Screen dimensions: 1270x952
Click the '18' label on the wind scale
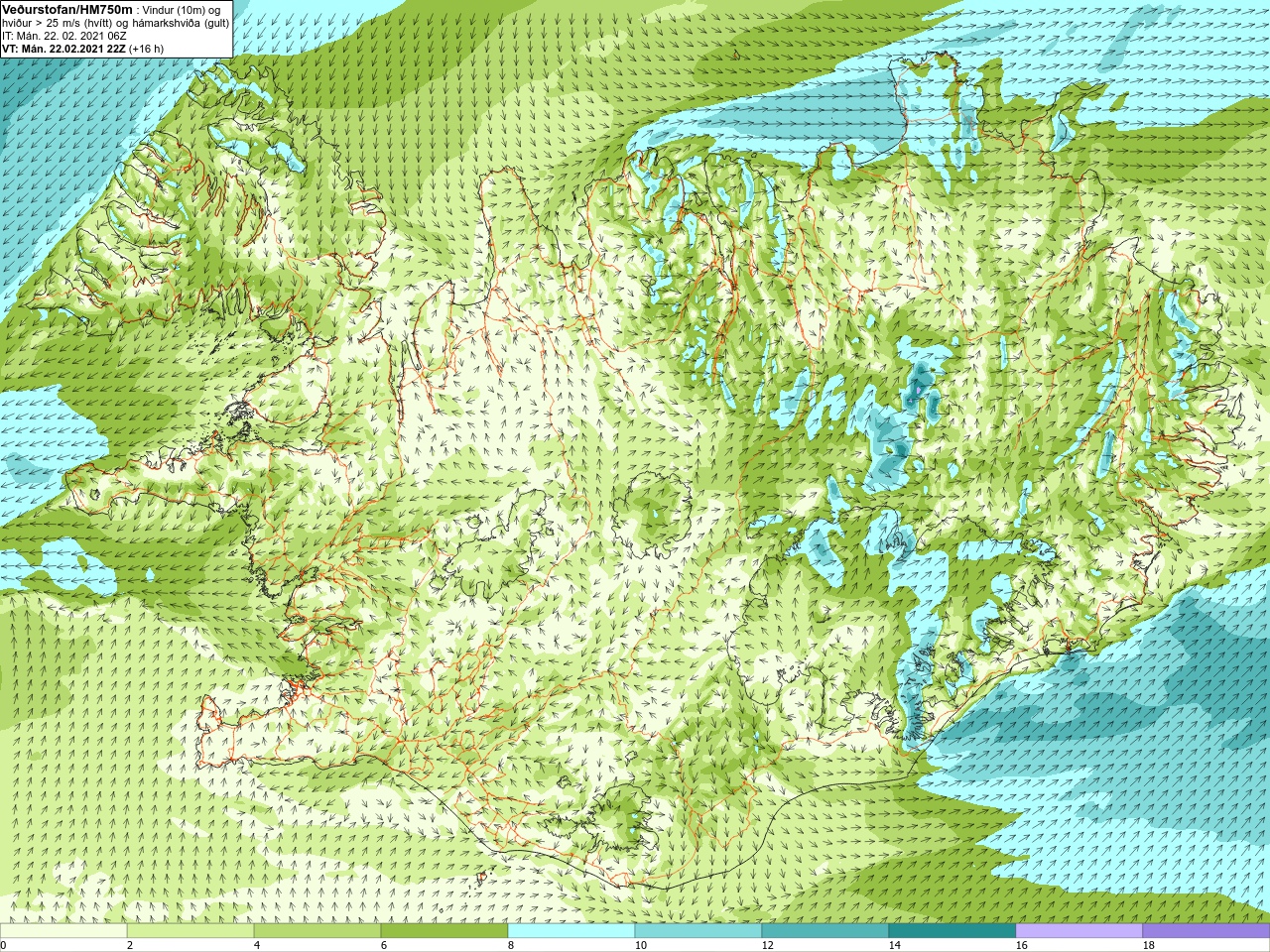coord(1149,945)
